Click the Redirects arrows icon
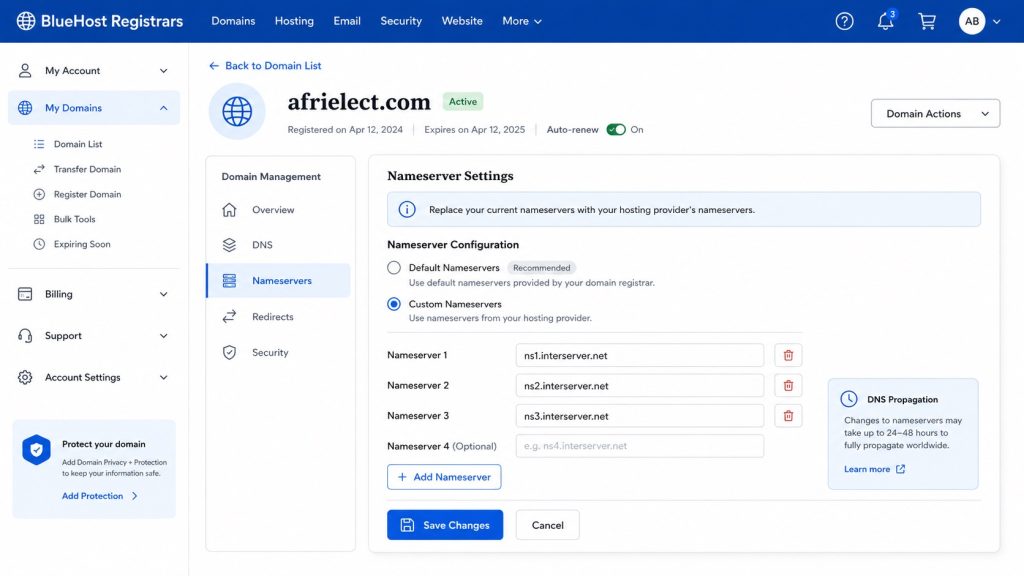 click(229, 317)
